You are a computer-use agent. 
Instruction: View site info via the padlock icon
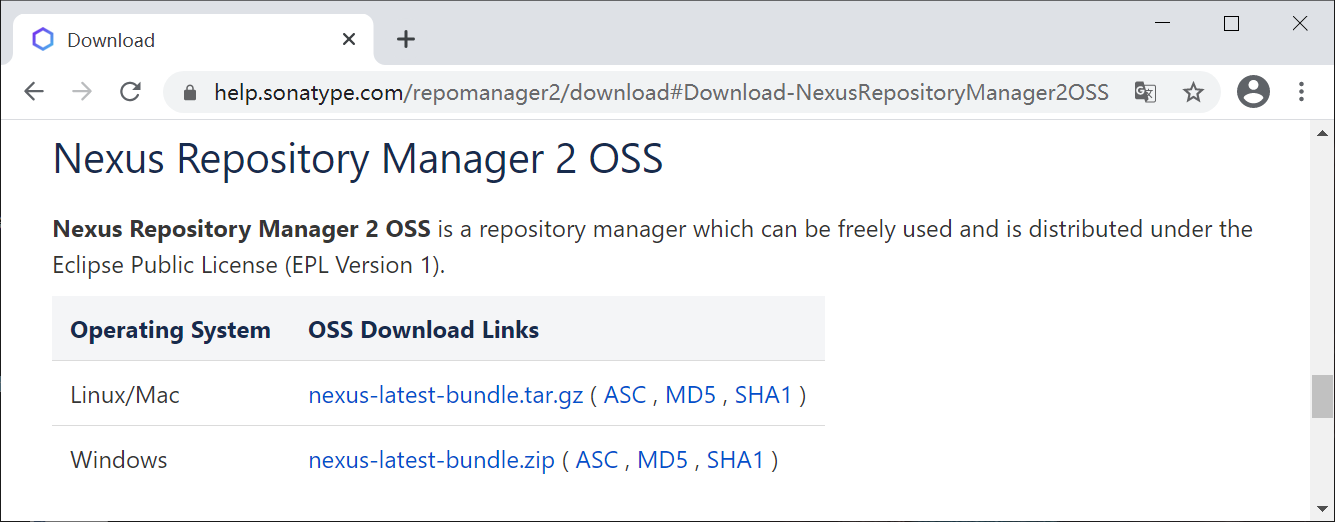point(191,93)
